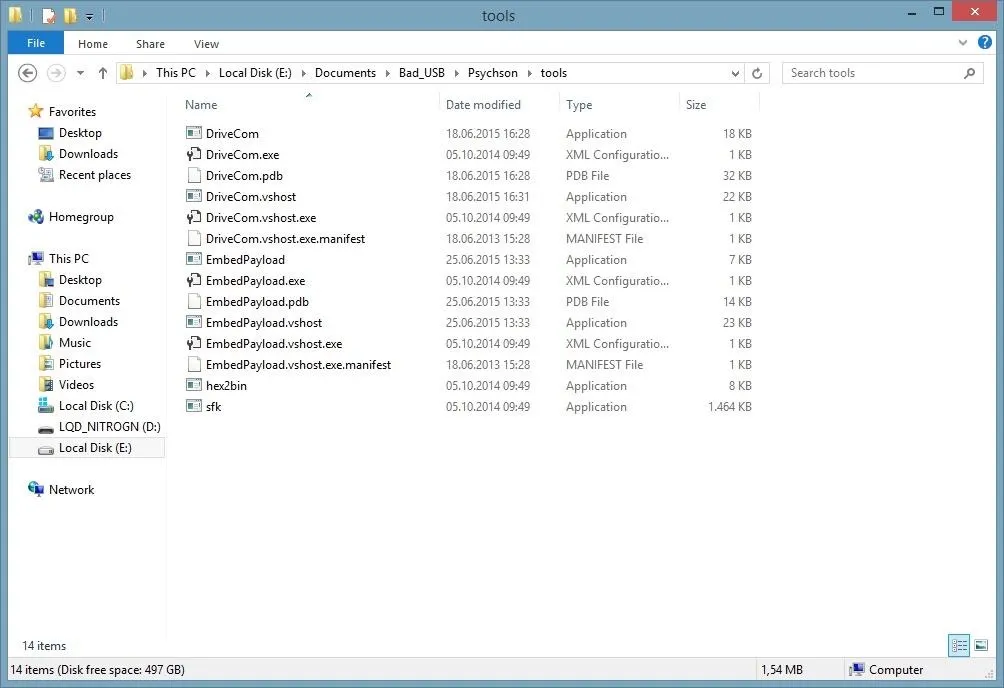Click the Computer icon in the status bar

[857, 669]
